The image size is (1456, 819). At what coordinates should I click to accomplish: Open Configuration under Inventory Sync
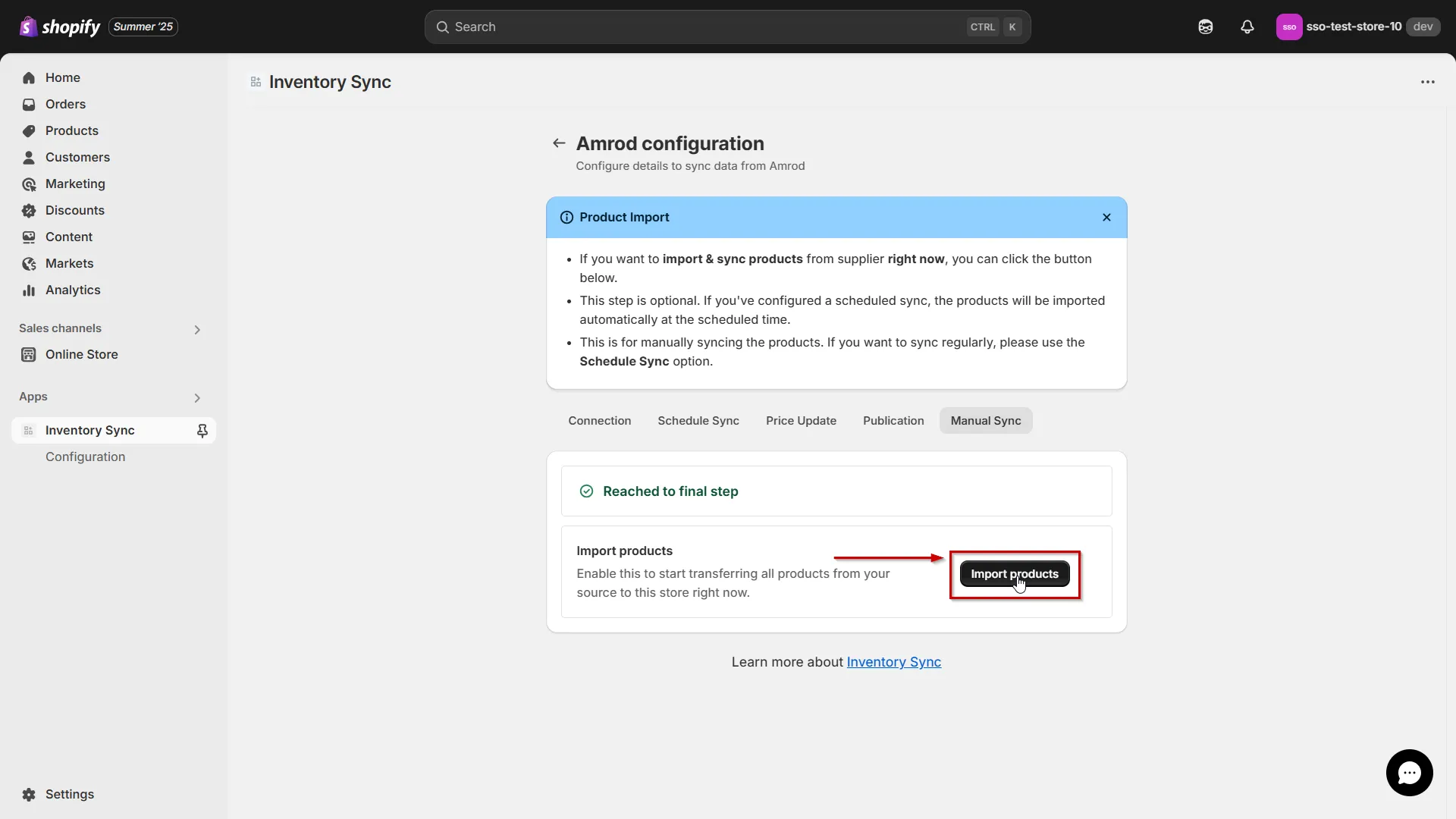pos(85,457)
